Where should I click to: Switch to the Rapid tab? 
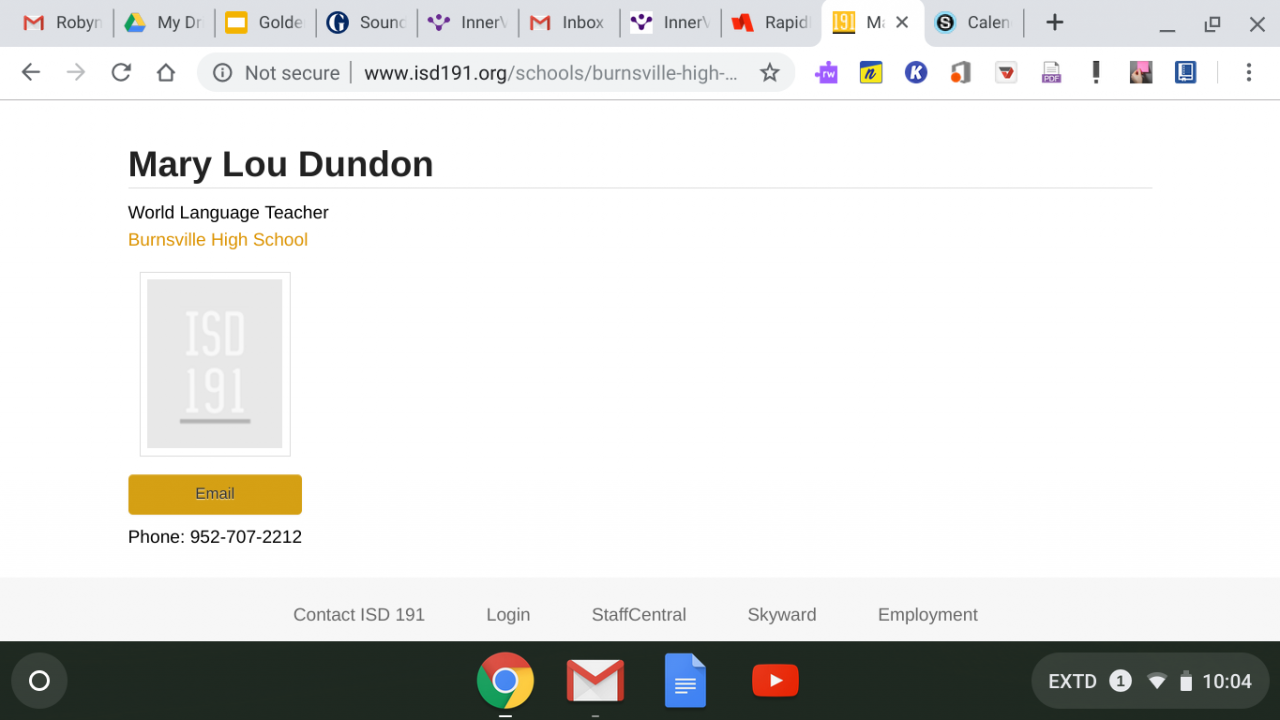click(x=770, y=22)
